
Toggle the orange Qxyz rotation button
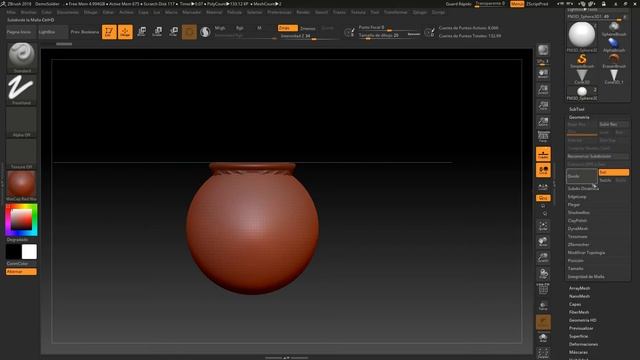click(543, 198)
